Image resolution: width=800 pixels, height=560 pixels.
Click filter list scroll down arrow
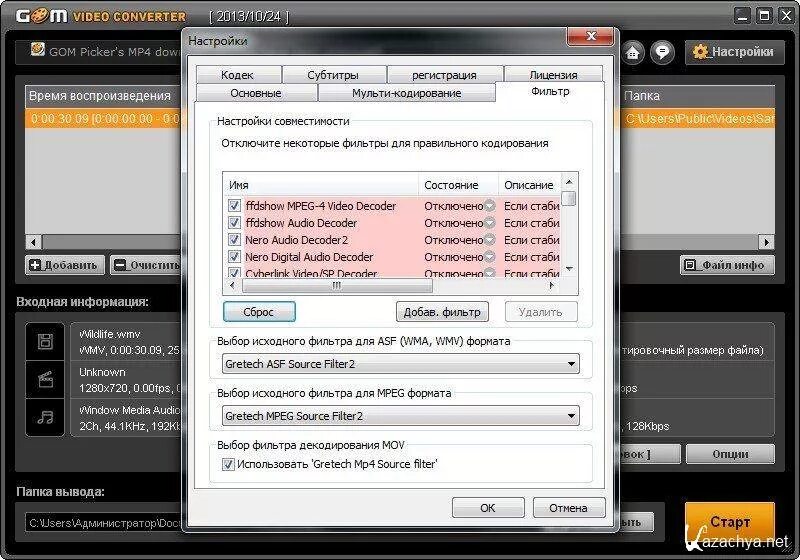pos(569,269)
